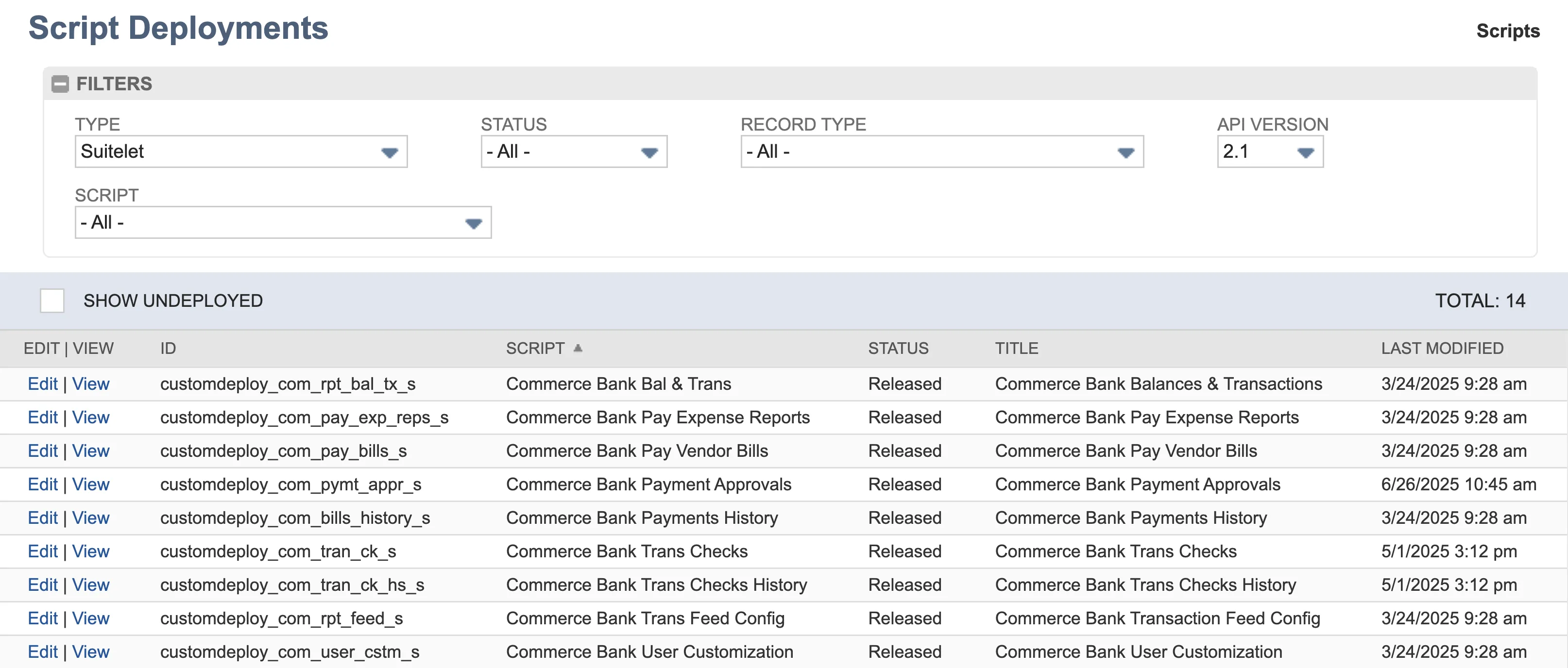View the Commerce Bank Trans Feed Config row
Image resolution: width=1568 pixels, height=668 pixels.
tap(91, 618)
